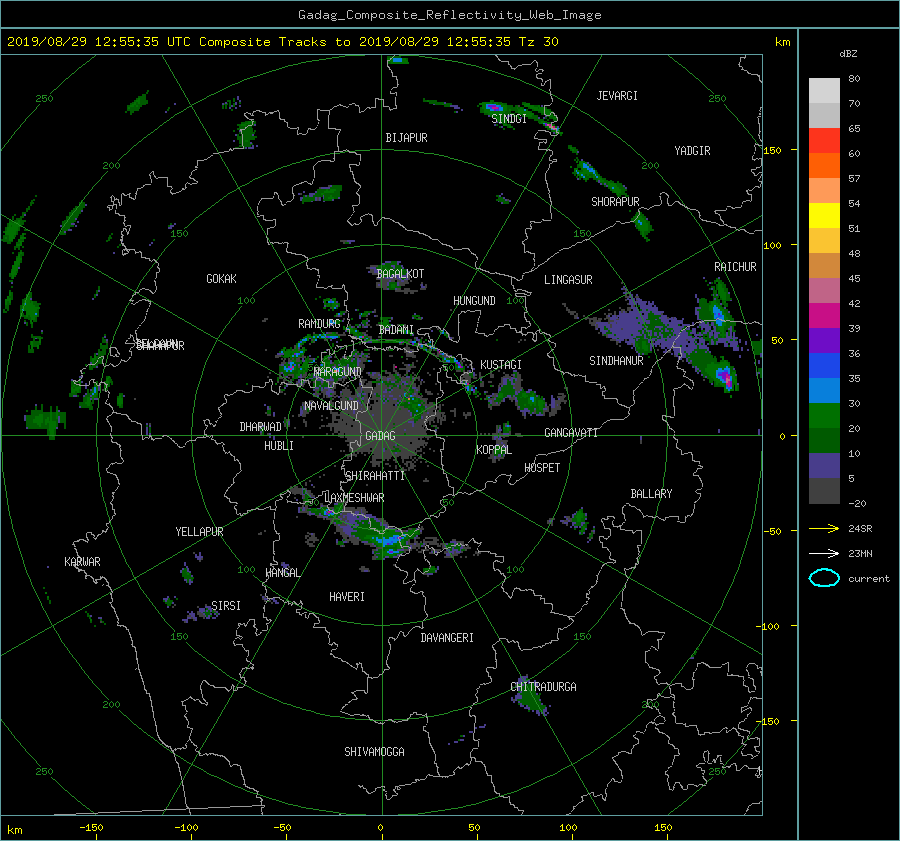Select the BADAMI label
Screen dimensions: 900x841
pos(396,330)
